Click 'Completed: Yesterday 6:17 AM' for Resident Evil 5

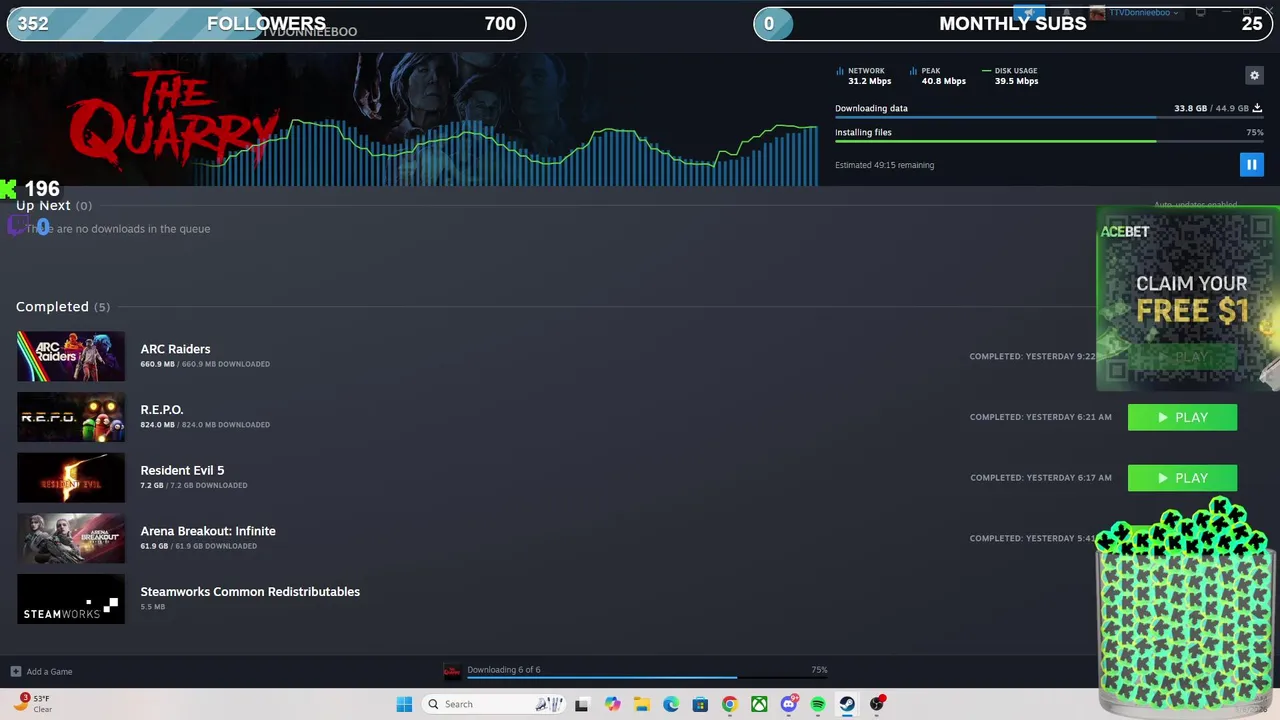tap(1040, 478)
